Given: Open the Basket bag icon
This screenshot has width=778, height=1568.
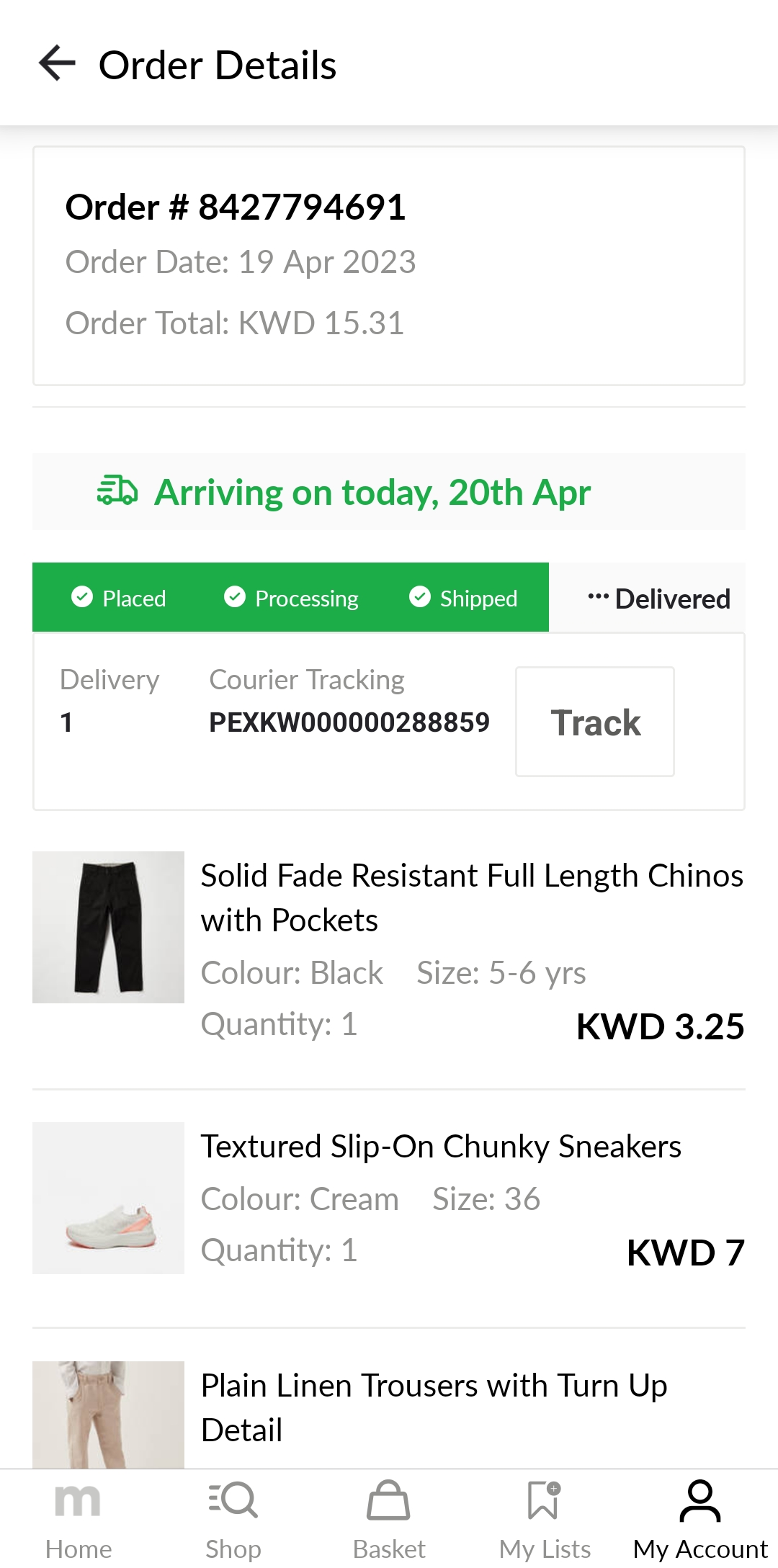Looking at the screenshot, I should pyautogui.click(x=388, y=1501).
